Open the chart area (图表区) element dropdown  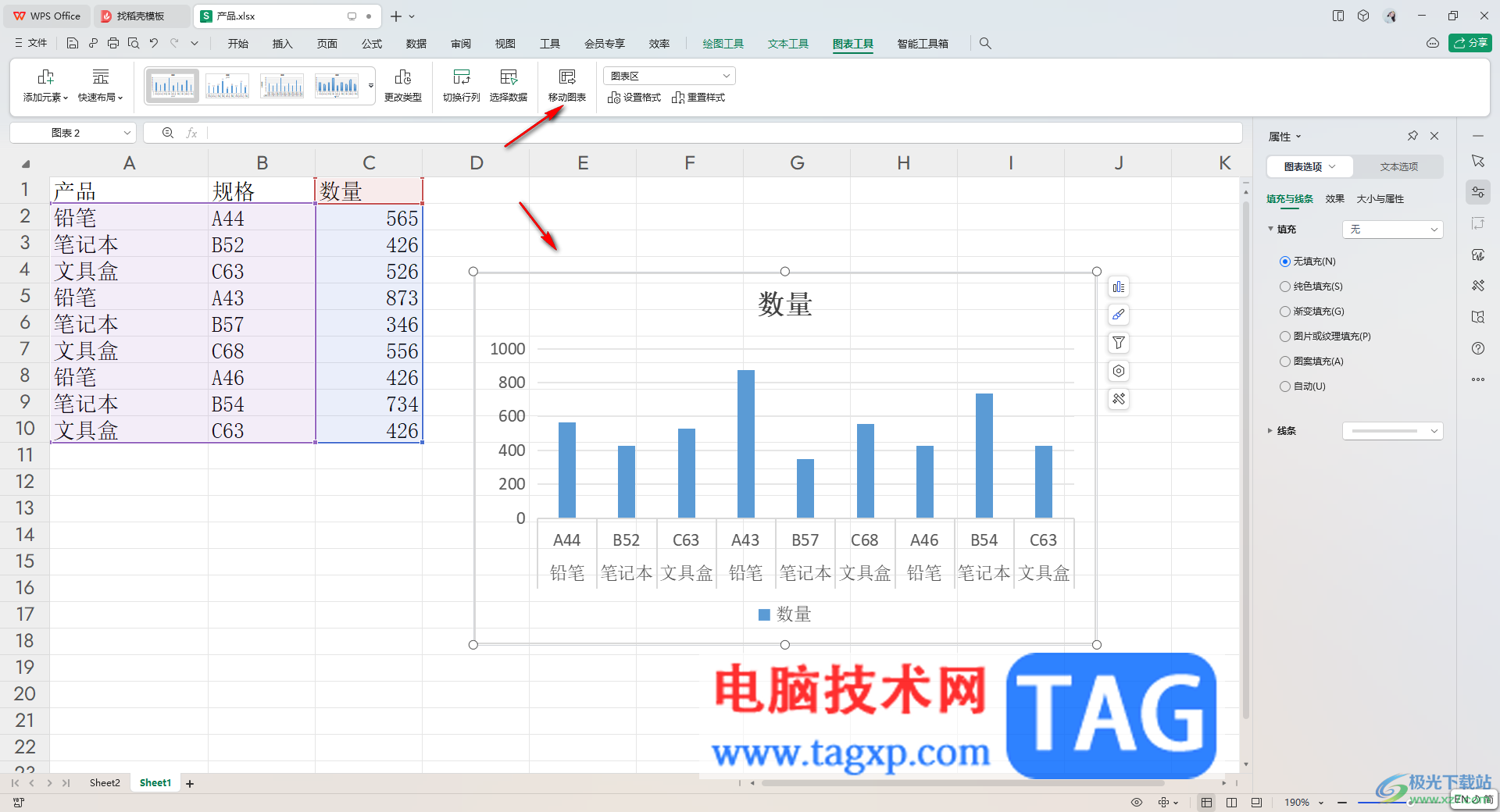670,76
